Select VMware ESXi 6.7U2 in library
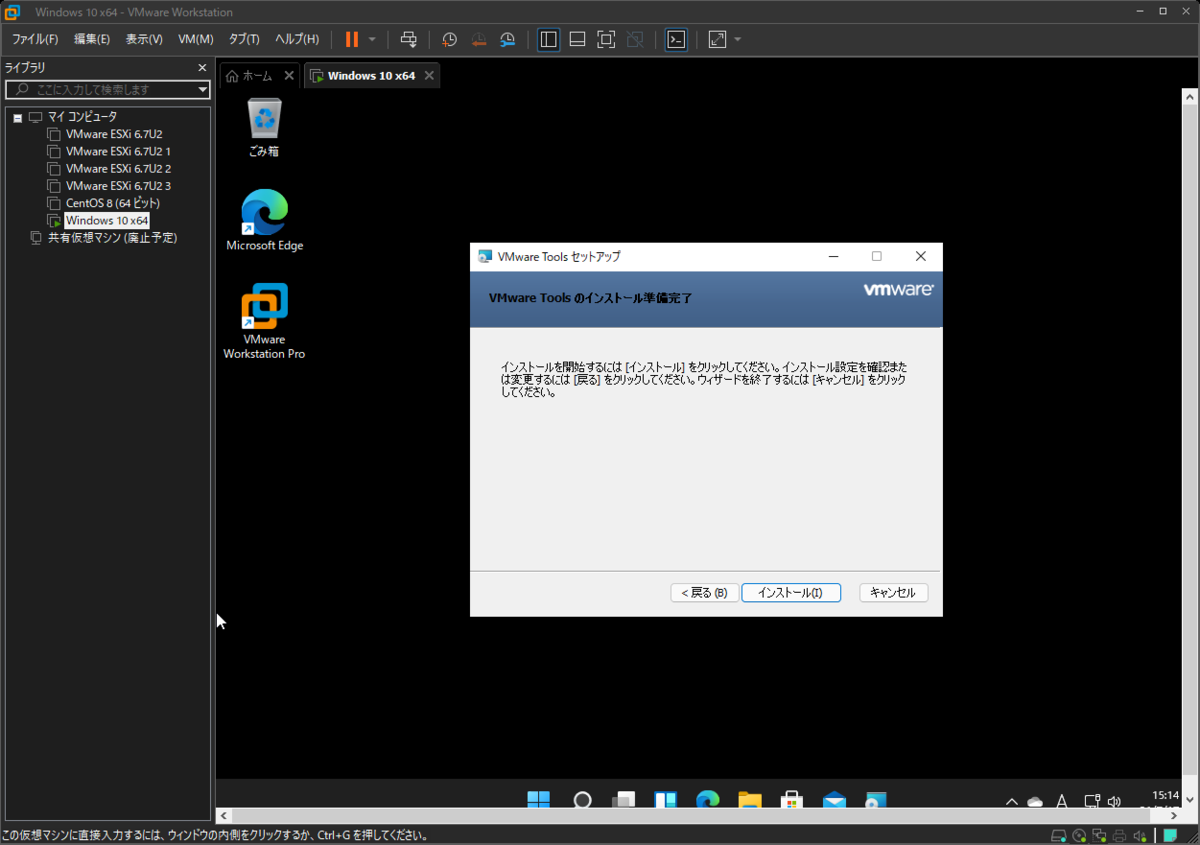 [114, 134]
